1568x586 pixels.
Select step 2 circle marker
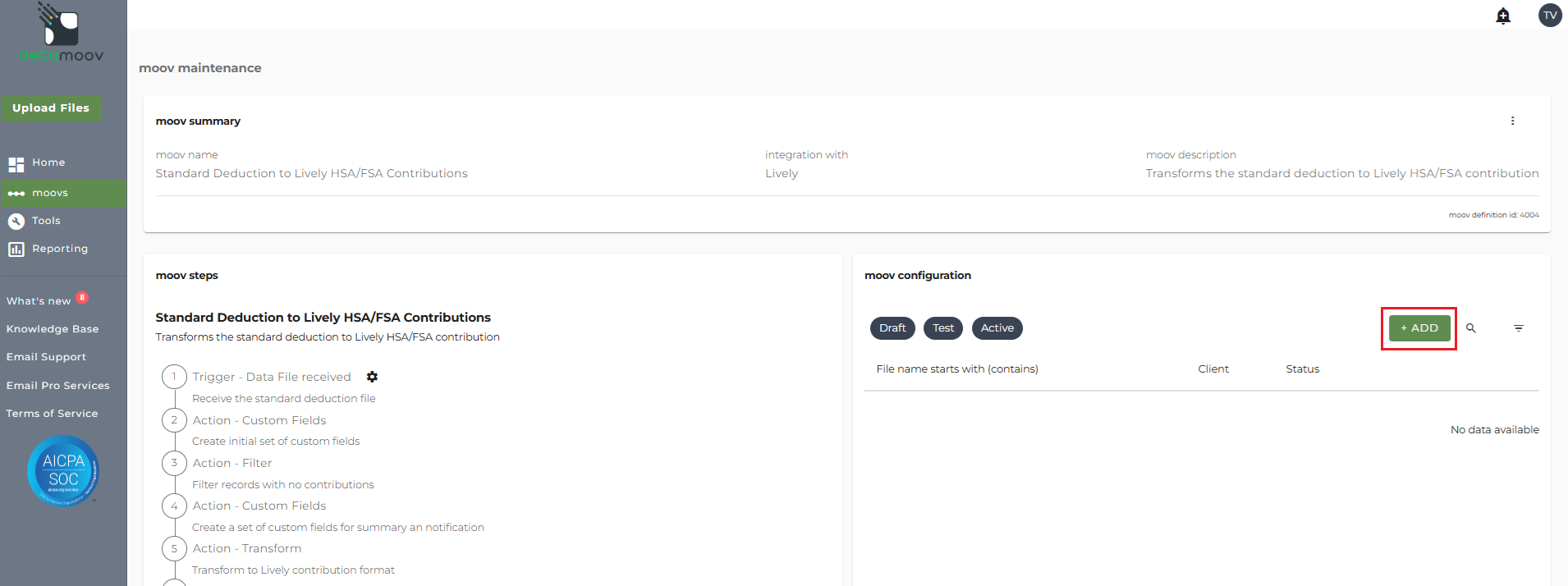[174, 420]
